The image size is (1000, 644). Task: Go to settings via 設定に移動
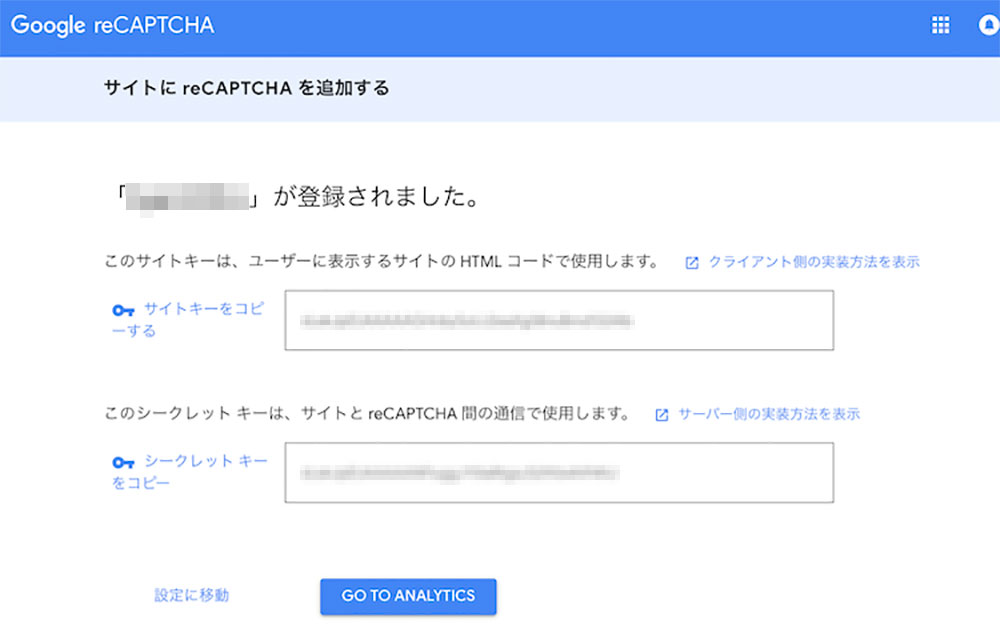click(x=191, y=595)
